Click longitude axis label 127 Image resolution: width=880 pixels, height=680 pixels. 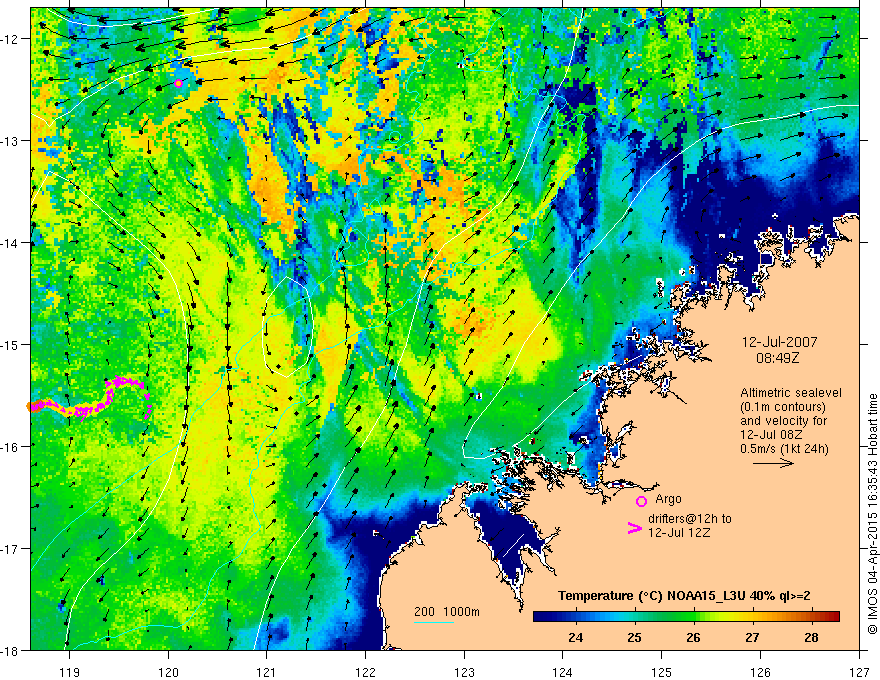859,672
